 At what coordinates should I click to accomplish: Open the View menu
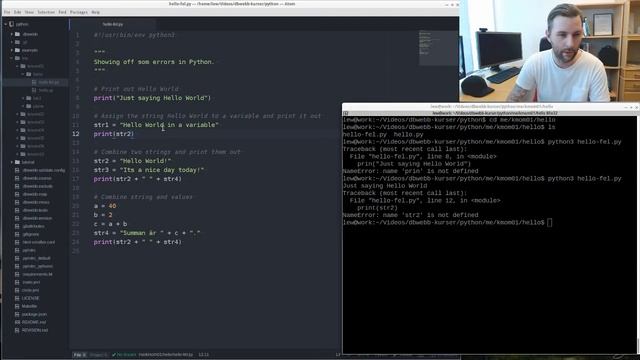click(29, 12)
